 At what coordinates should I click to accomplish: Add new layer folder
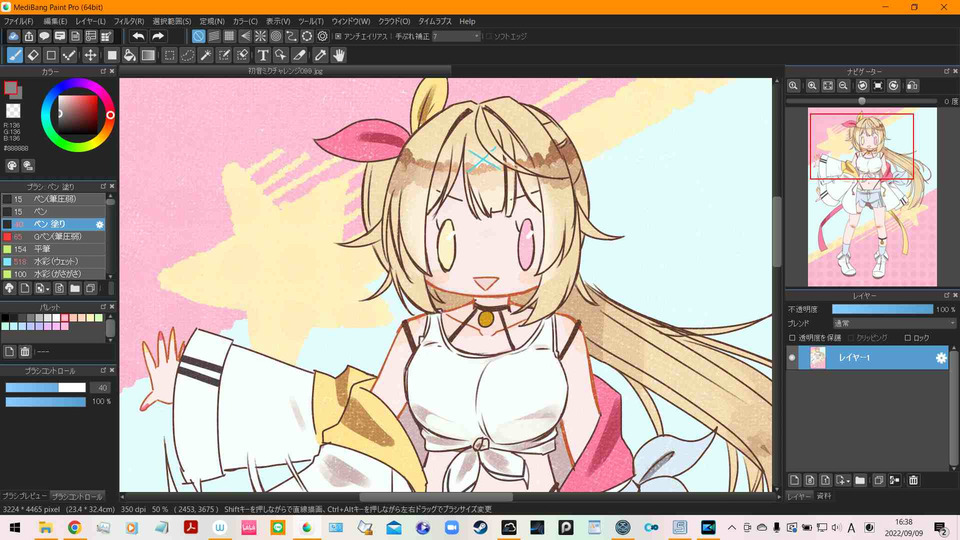[x=860, y=481]
